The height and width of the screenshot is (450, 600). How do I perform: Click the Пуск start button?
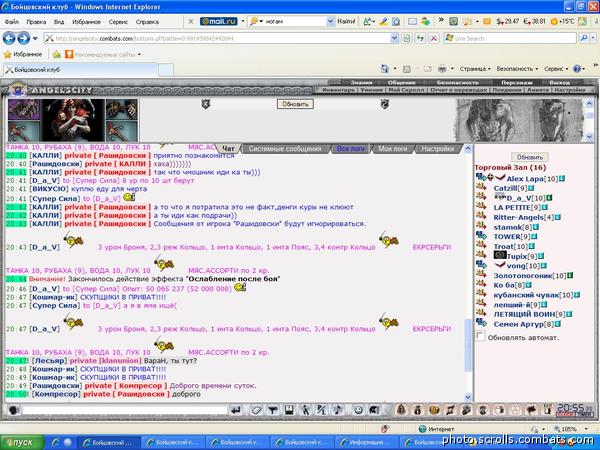pos(21,442)
